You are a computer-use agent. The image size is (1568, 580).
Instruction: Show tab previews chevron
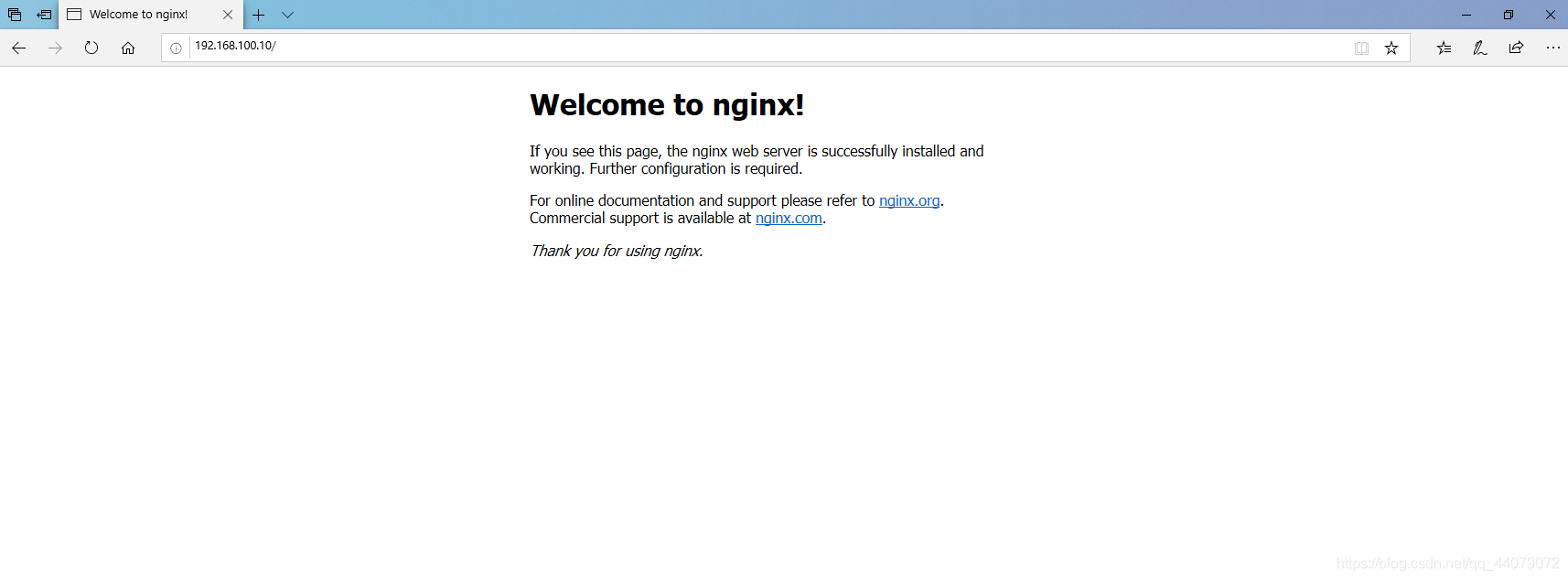pyautogui.click(x=287, y=15)
